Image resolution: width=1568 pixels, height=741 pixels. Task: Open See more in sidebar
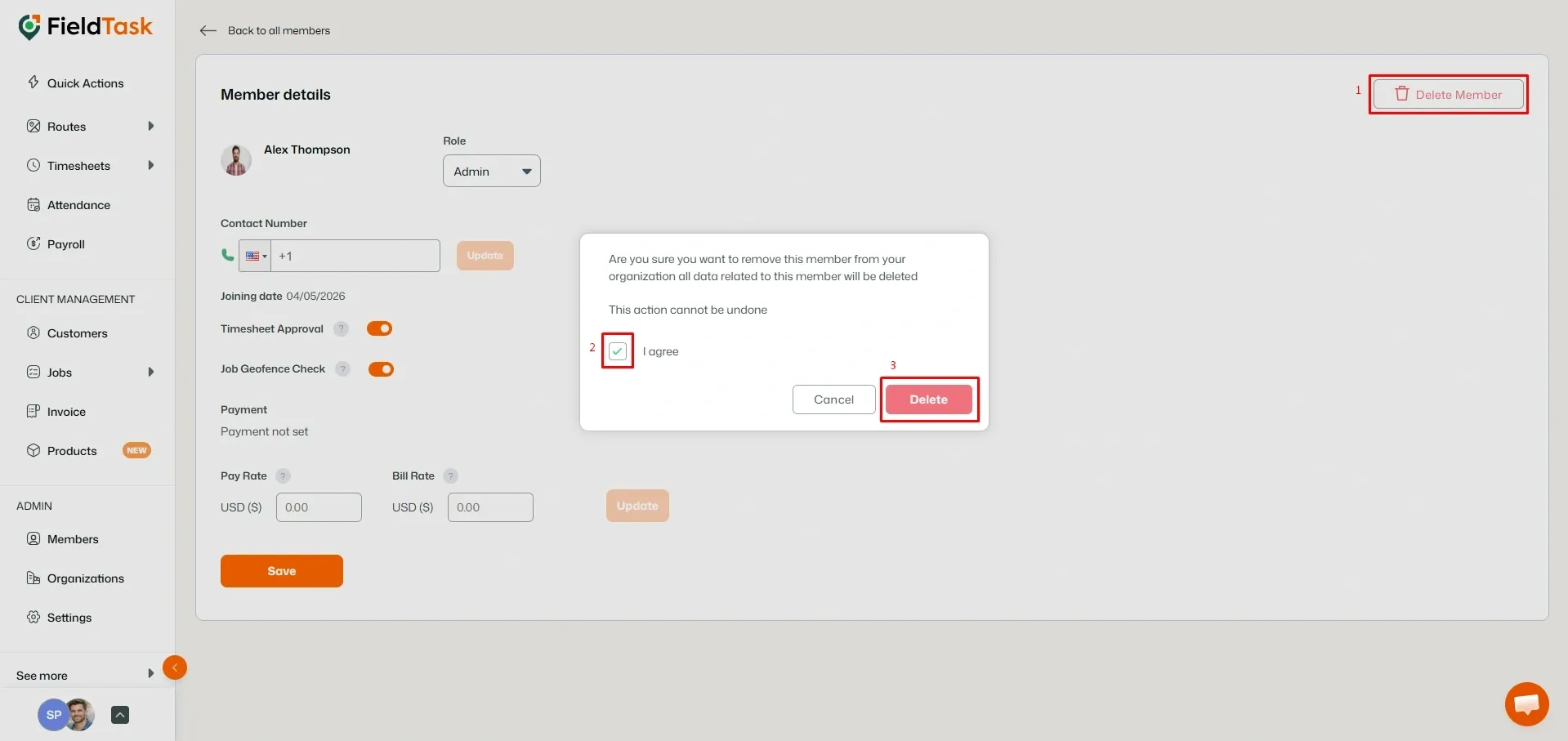[42, 676]
